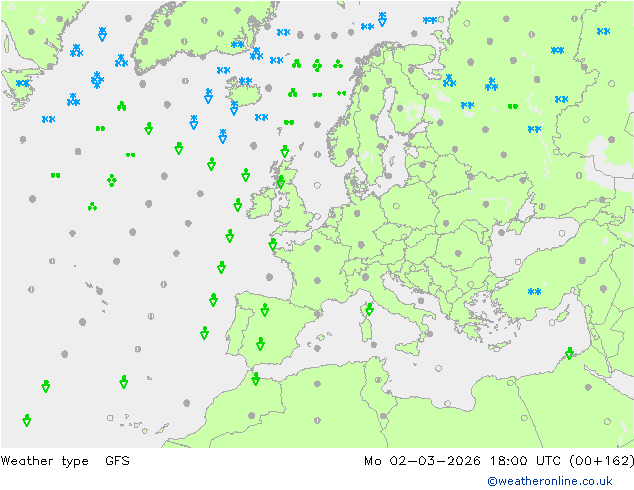Open the weatheronline.co.uk copyright link

(x=550, y=481)
